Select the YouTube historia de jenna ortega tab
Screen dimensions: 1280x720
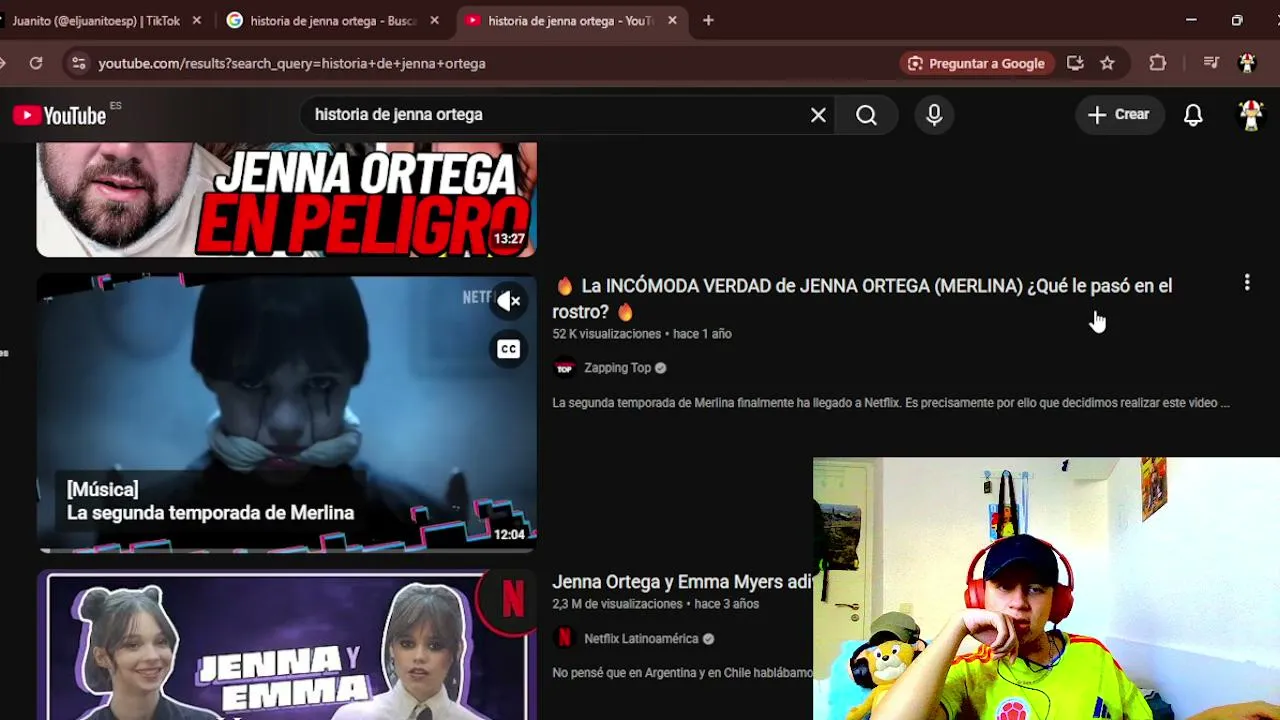[x=572, y=20]
